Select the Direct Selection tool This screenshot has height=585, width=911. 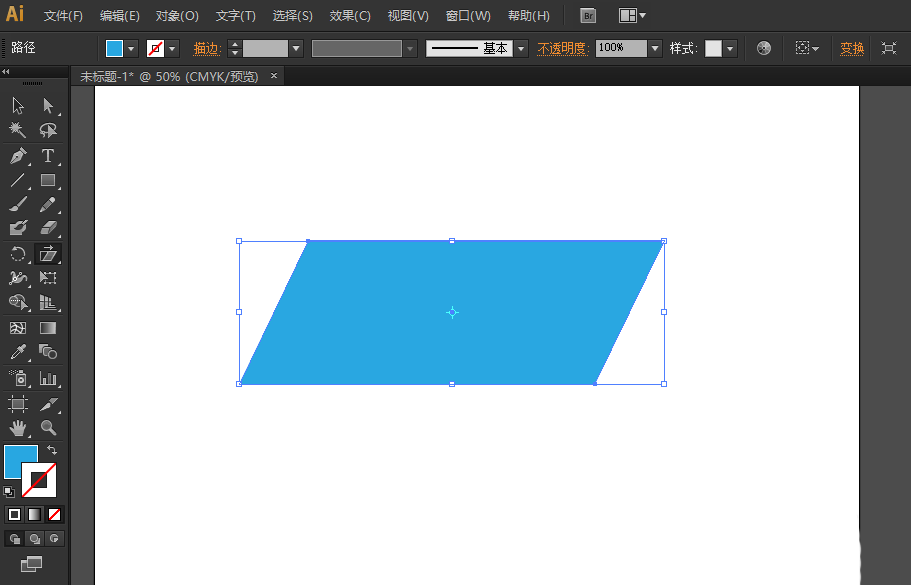tap(48, 106)
